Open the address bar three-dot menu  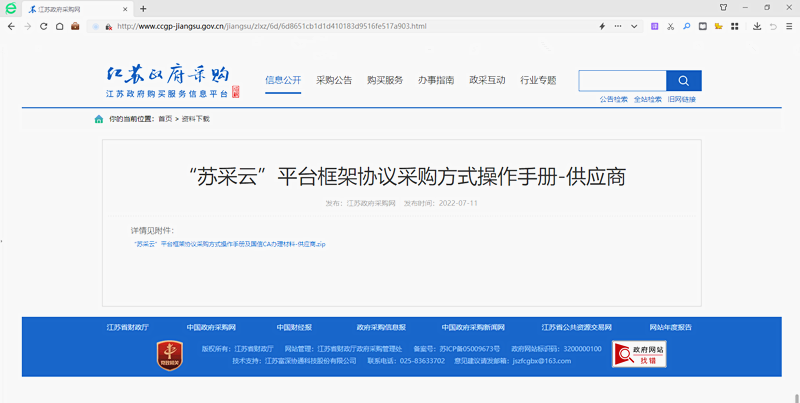pyautogui.click(x=618, y=26)
